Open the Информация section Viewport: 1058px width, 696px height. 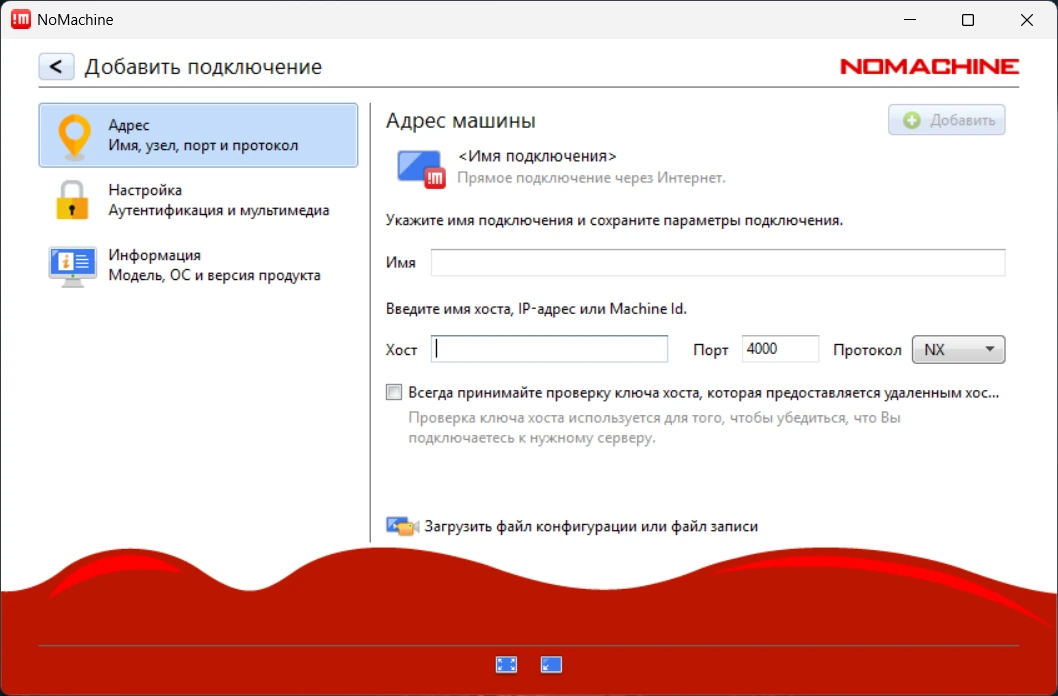coord(198,265)
